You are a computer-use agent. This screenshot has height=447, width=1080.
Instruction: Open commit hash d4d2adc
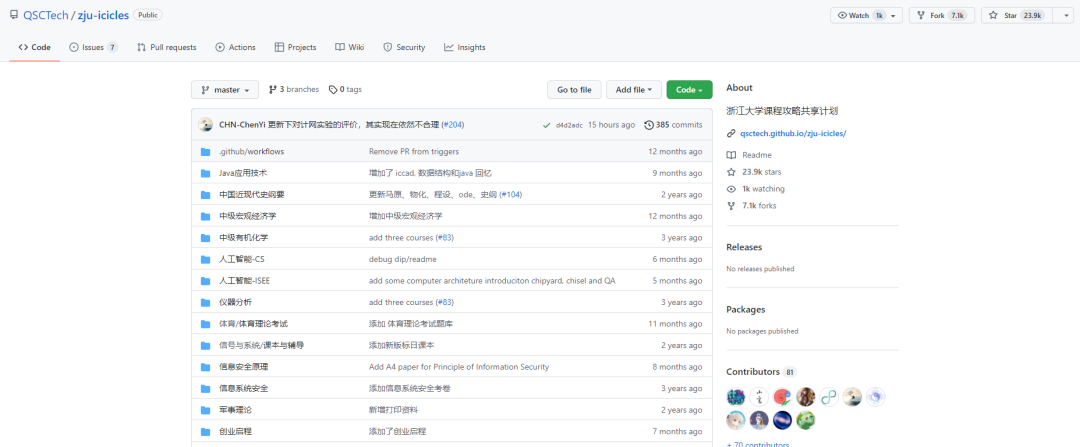coord(569,125)
